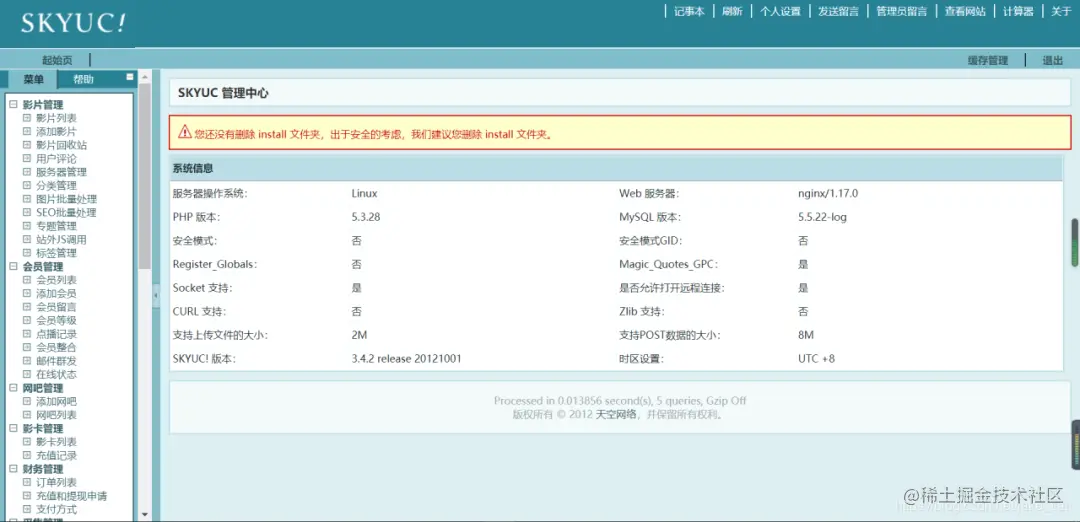The width and height of the screenshot is (1080, 522).
Task: Open 添加网吧 in the sidebar
Action: (56, 401)
